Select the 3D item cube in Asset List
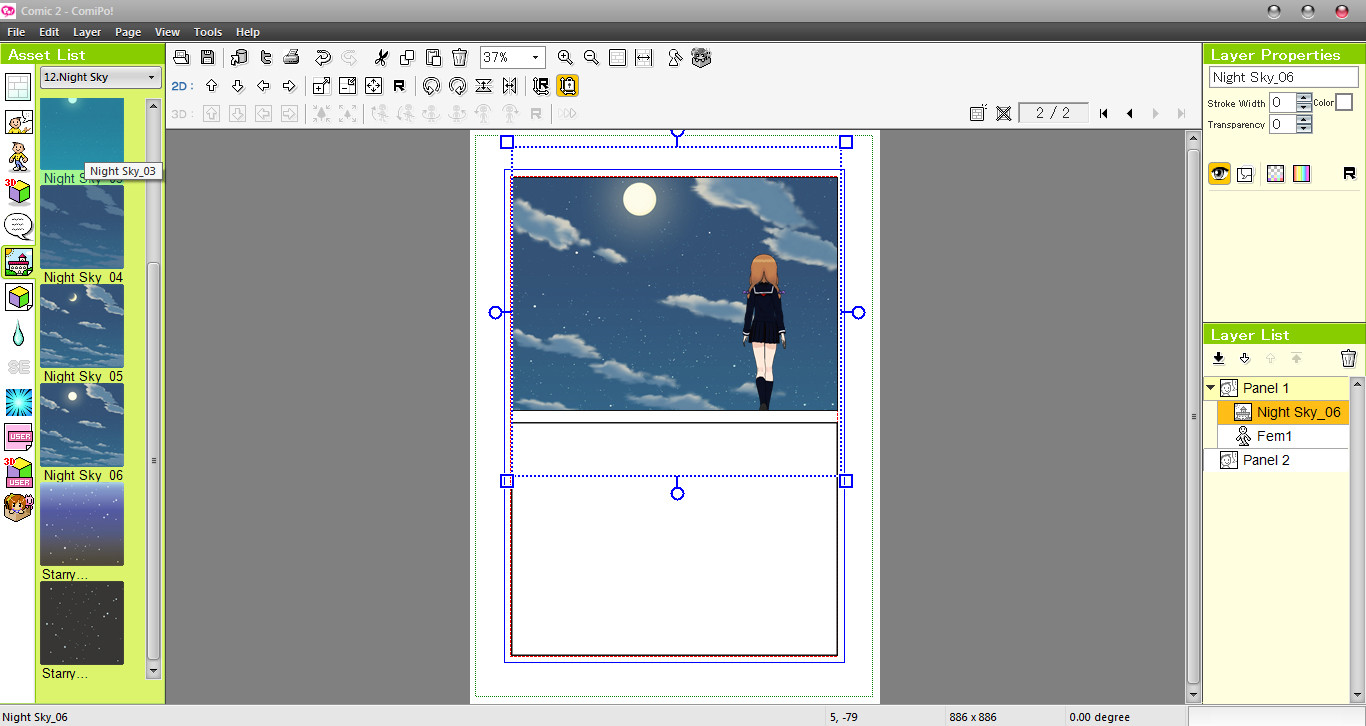The image size is (1366, 726). (x=16, y=297)
